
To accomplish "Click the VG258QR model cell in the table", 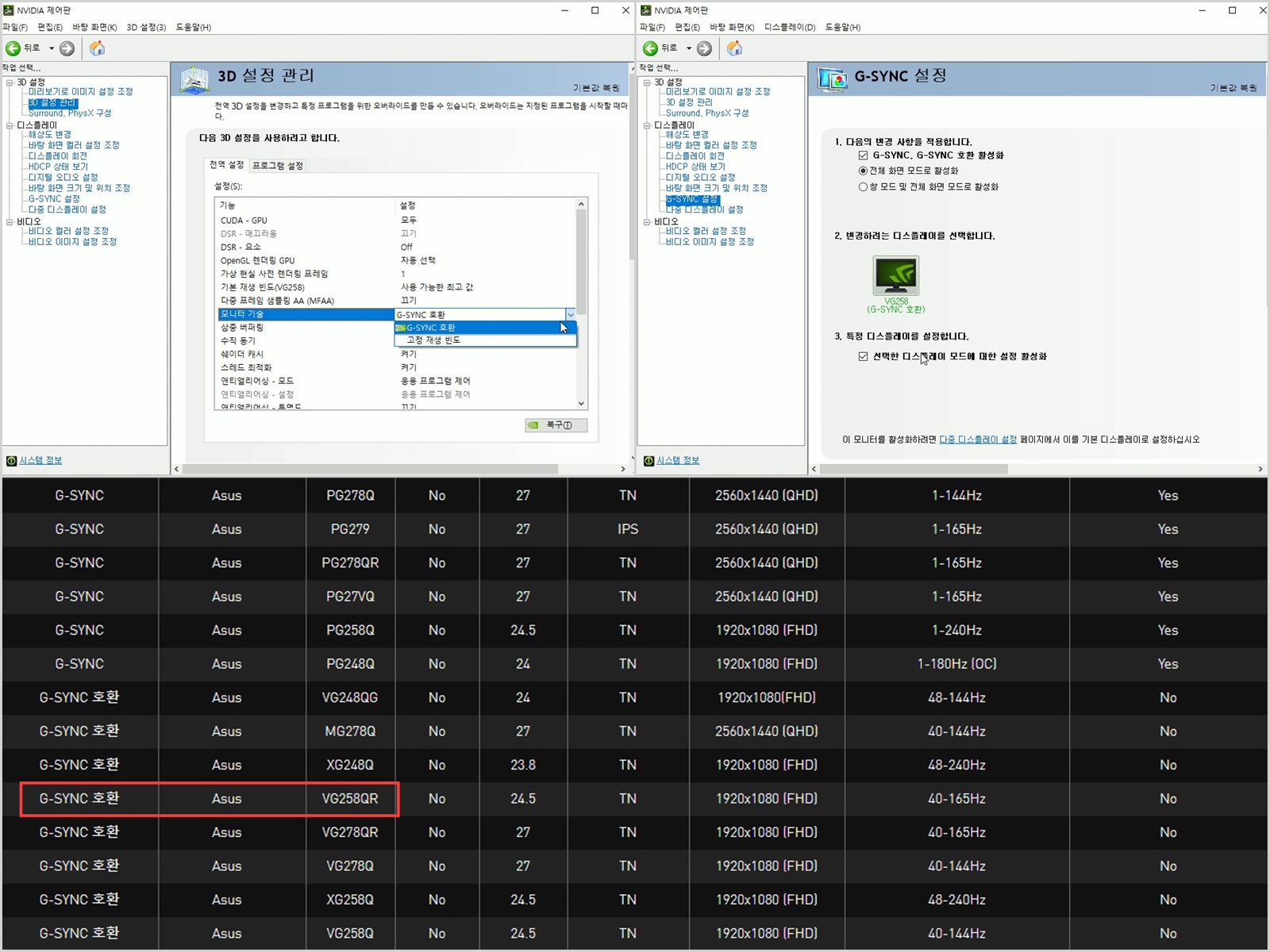I will 350,799.
